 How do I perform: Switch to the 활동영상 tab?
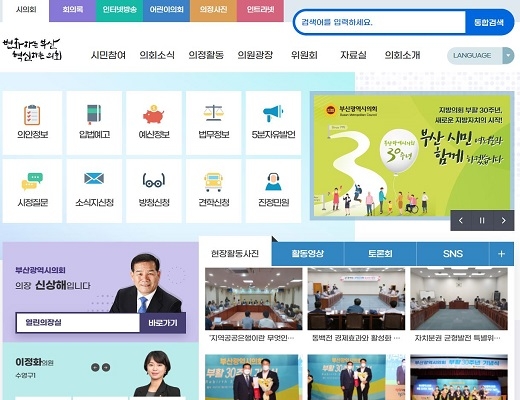308,254
